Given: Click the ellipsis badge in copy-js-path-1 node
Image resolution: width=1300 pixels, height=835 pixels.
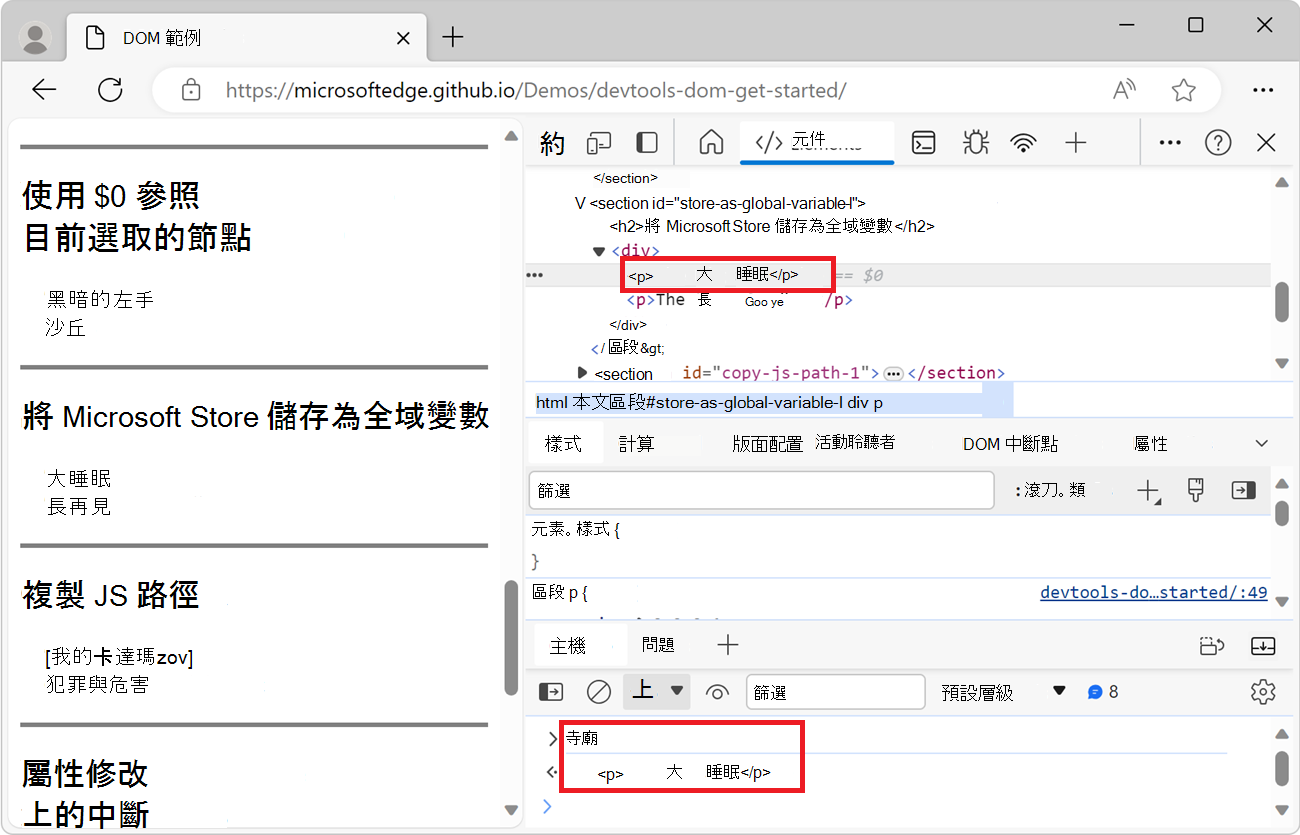Looking at the screenshot, I should pos(893,374).
